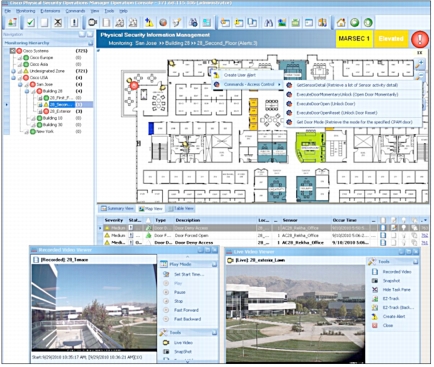The width and height of the screenshot is (434, 367).
Task: Select the Pause radio button in Play Mode
Action: tap(166, 292)
